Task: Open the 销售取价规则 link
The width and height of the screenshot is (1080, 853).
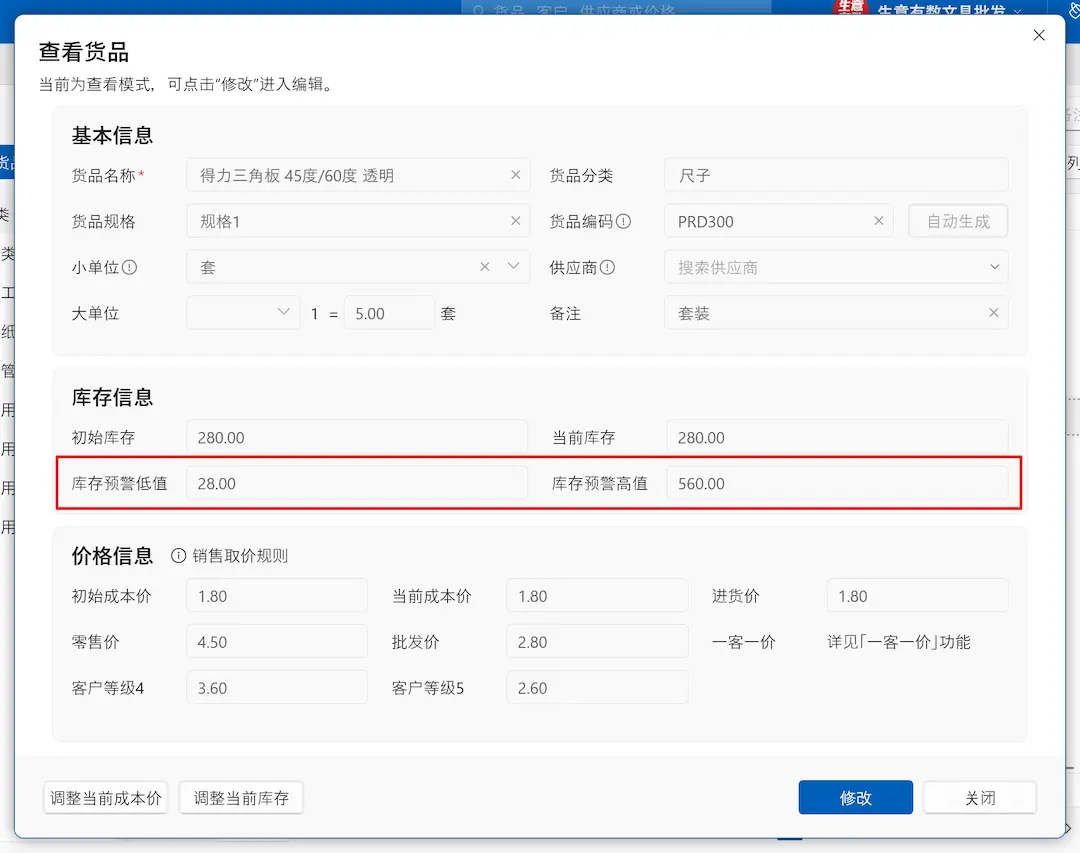Action: [x=240, y=556]
